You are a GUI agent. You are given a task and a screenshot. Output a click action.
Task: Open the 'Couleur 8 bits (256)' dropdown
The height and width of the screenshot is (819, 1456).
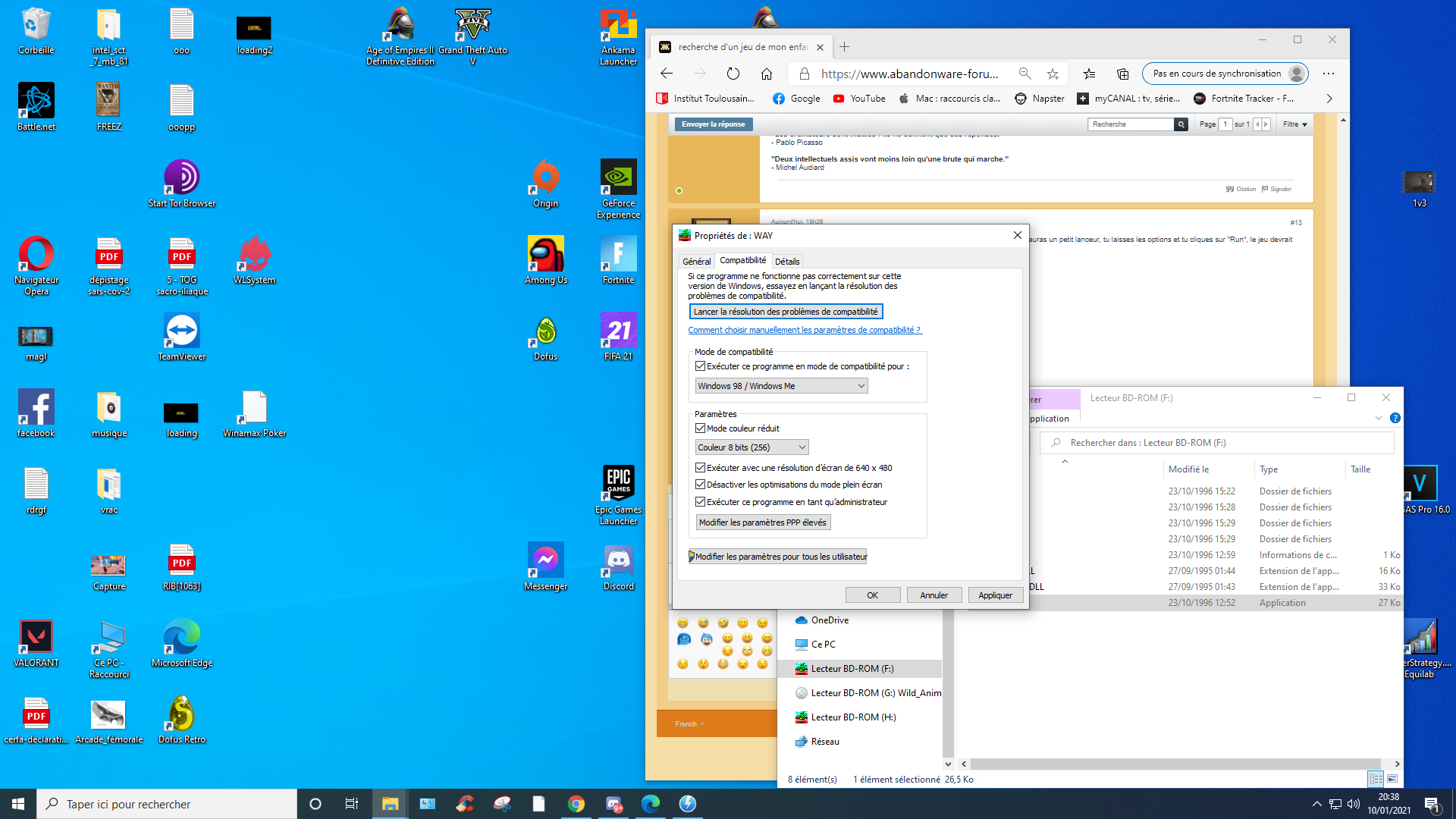pos(752,447)
